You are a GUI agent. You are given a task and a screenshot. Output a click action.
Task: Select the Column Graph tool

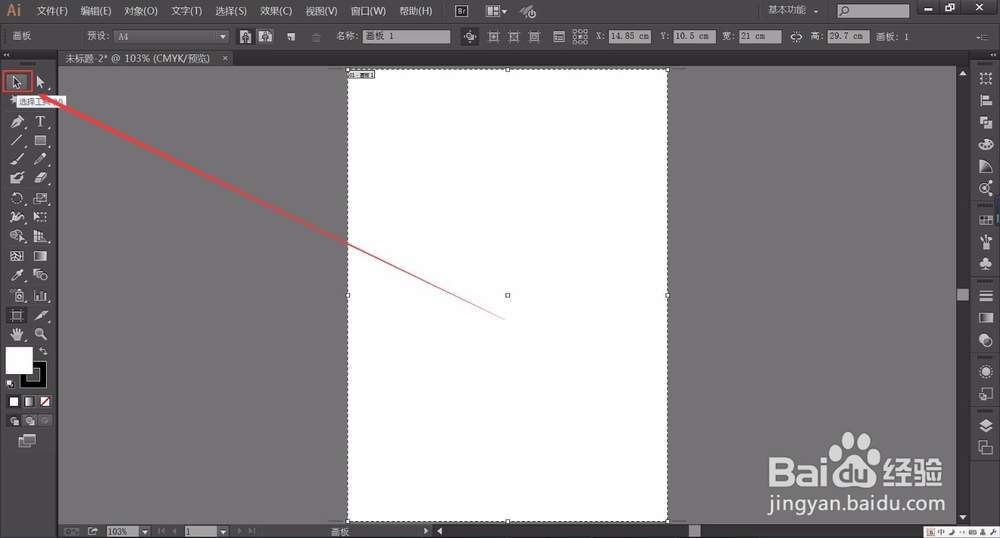(41, 296)
